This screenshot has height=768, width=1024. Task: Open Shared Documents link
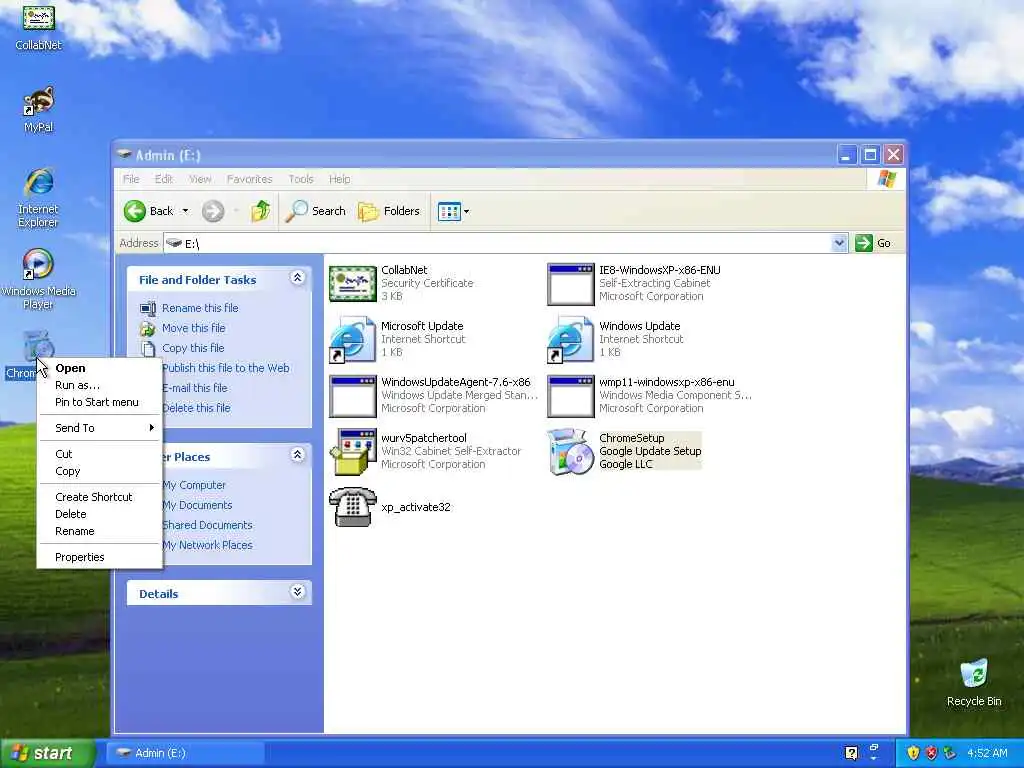[207, 525]
